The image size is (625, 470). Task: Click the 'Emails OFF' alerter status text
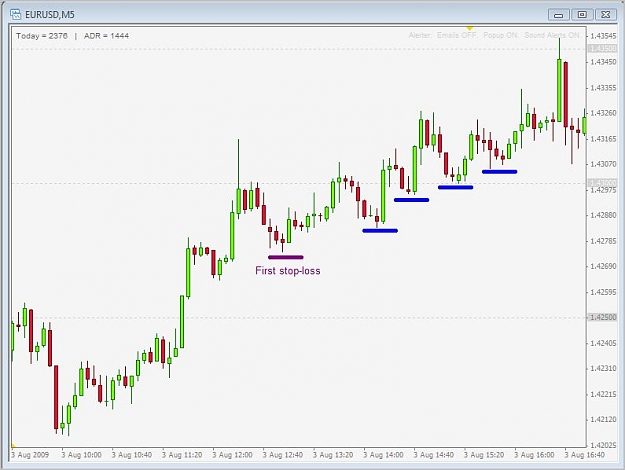(x=457, y=35)
